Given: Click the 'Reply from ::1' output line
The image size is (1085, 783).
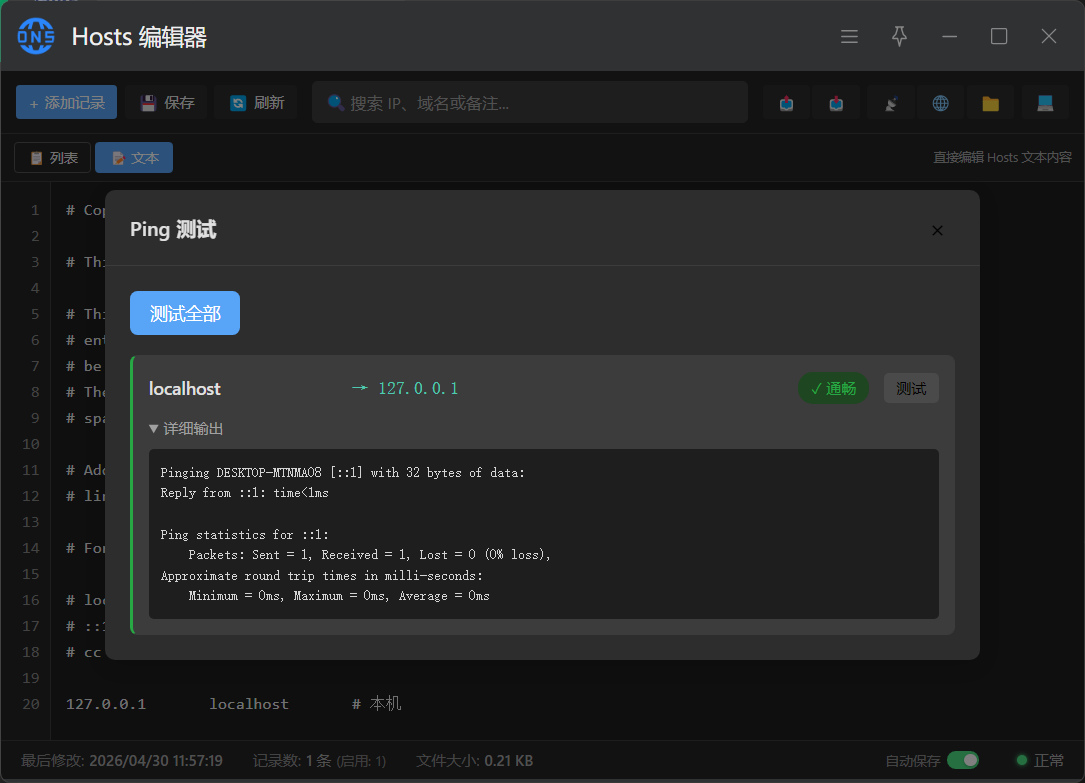Looking at the screenshot, I should (x=244, y=492).
